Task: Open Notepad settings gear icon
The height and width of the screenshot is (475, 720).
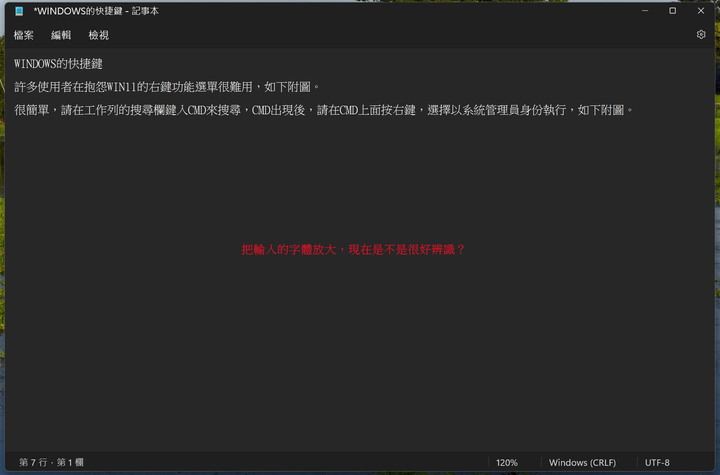Action: click(701, 34)
